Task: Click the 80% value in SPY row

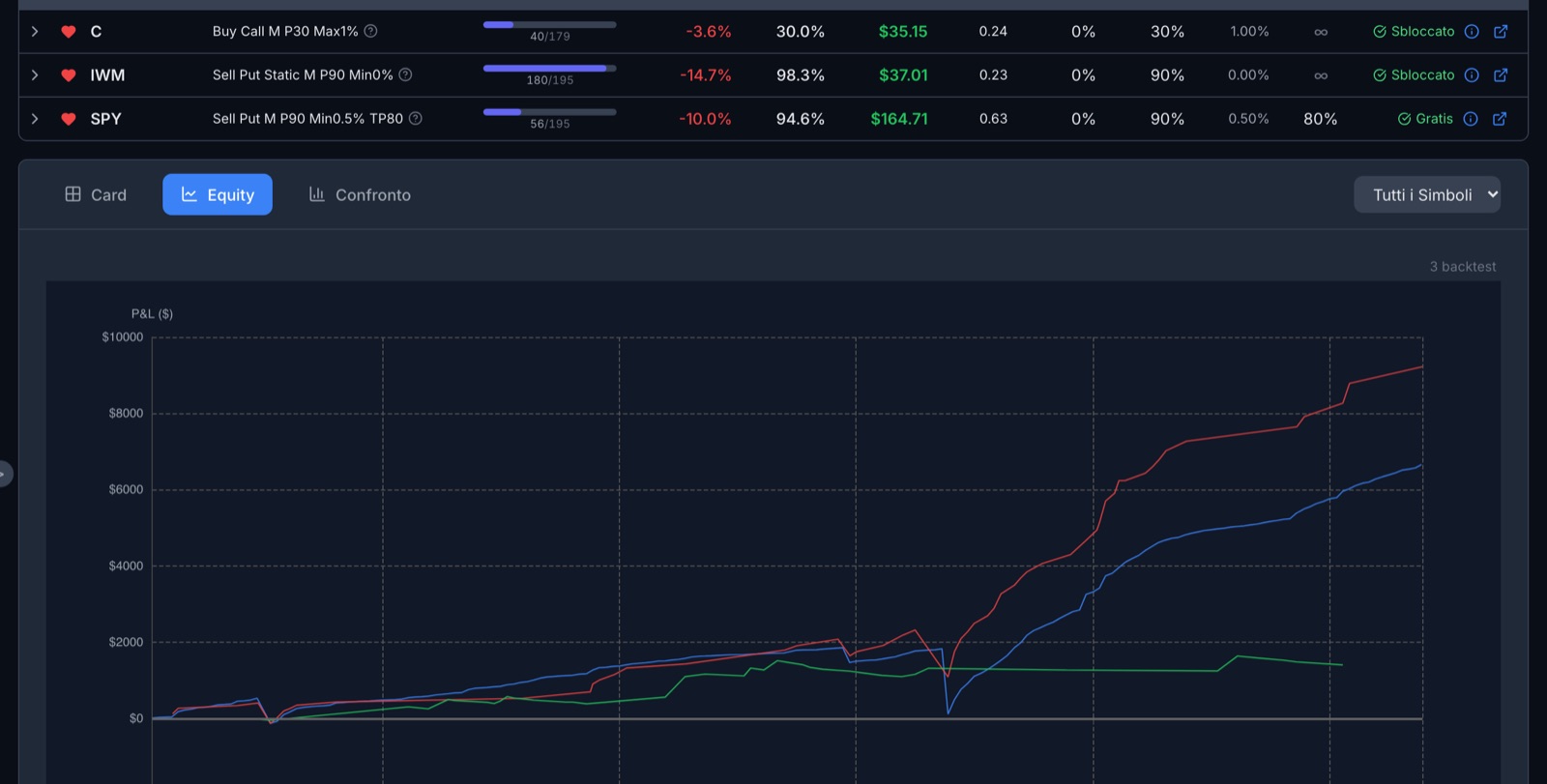Action: point(1321,119)
